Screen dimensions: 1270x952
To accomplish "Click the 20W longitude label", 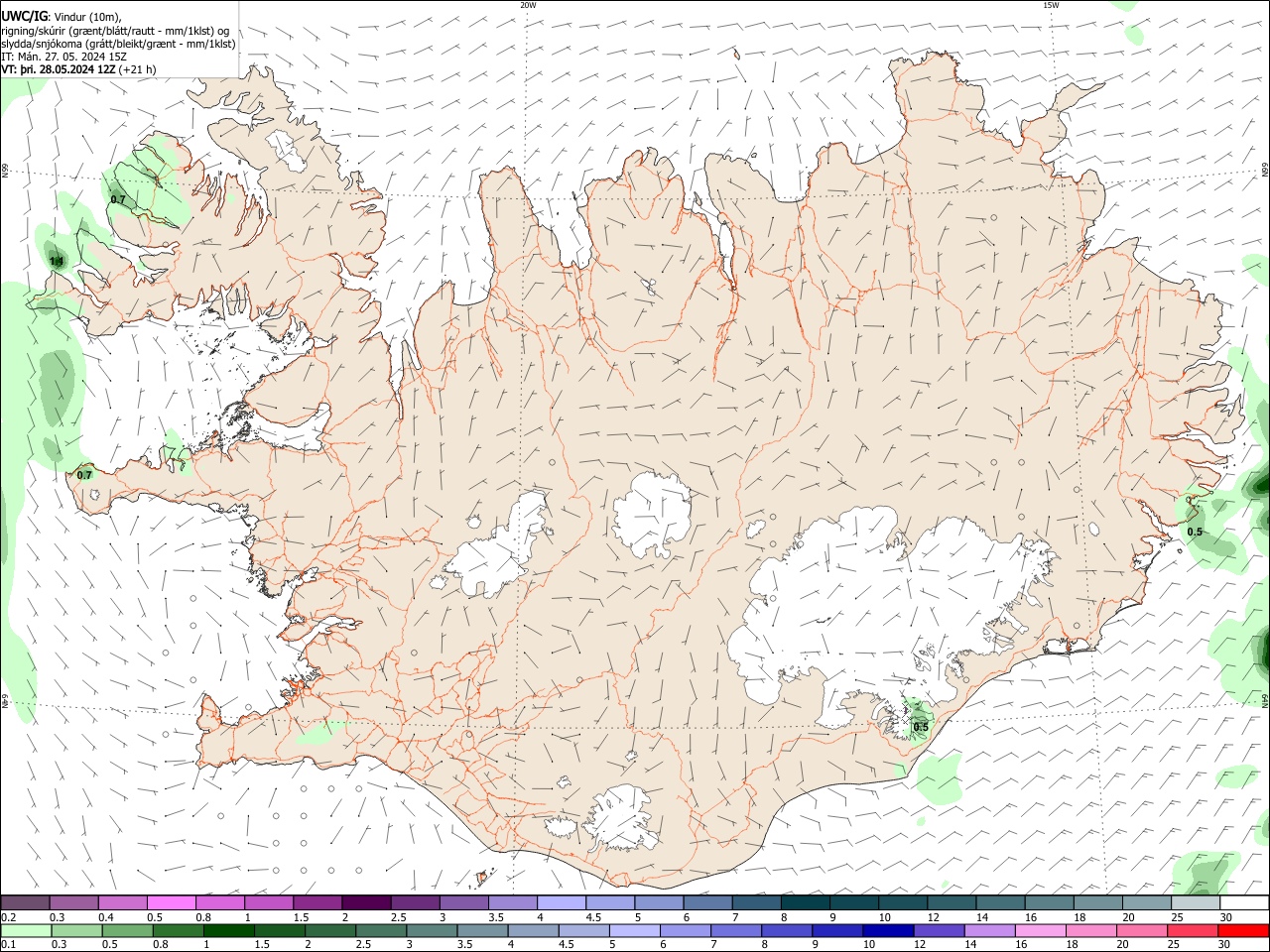I will tap(528, 5).
